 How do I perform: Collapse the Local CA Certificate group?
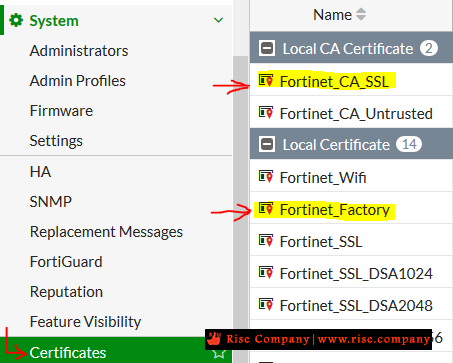267,49
